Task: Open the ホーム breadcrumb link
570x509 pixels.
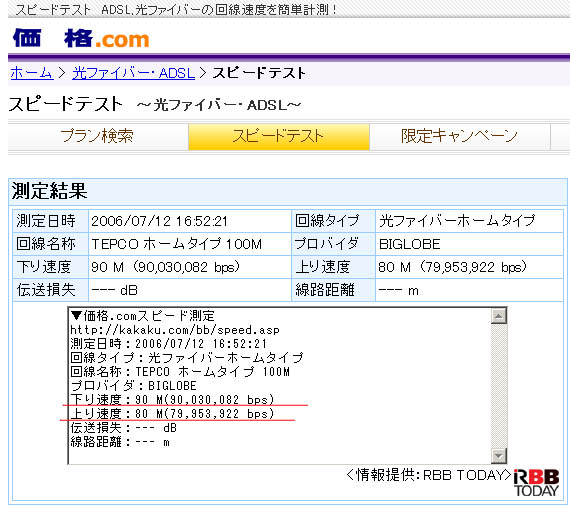Action: (x=32, y=73)
